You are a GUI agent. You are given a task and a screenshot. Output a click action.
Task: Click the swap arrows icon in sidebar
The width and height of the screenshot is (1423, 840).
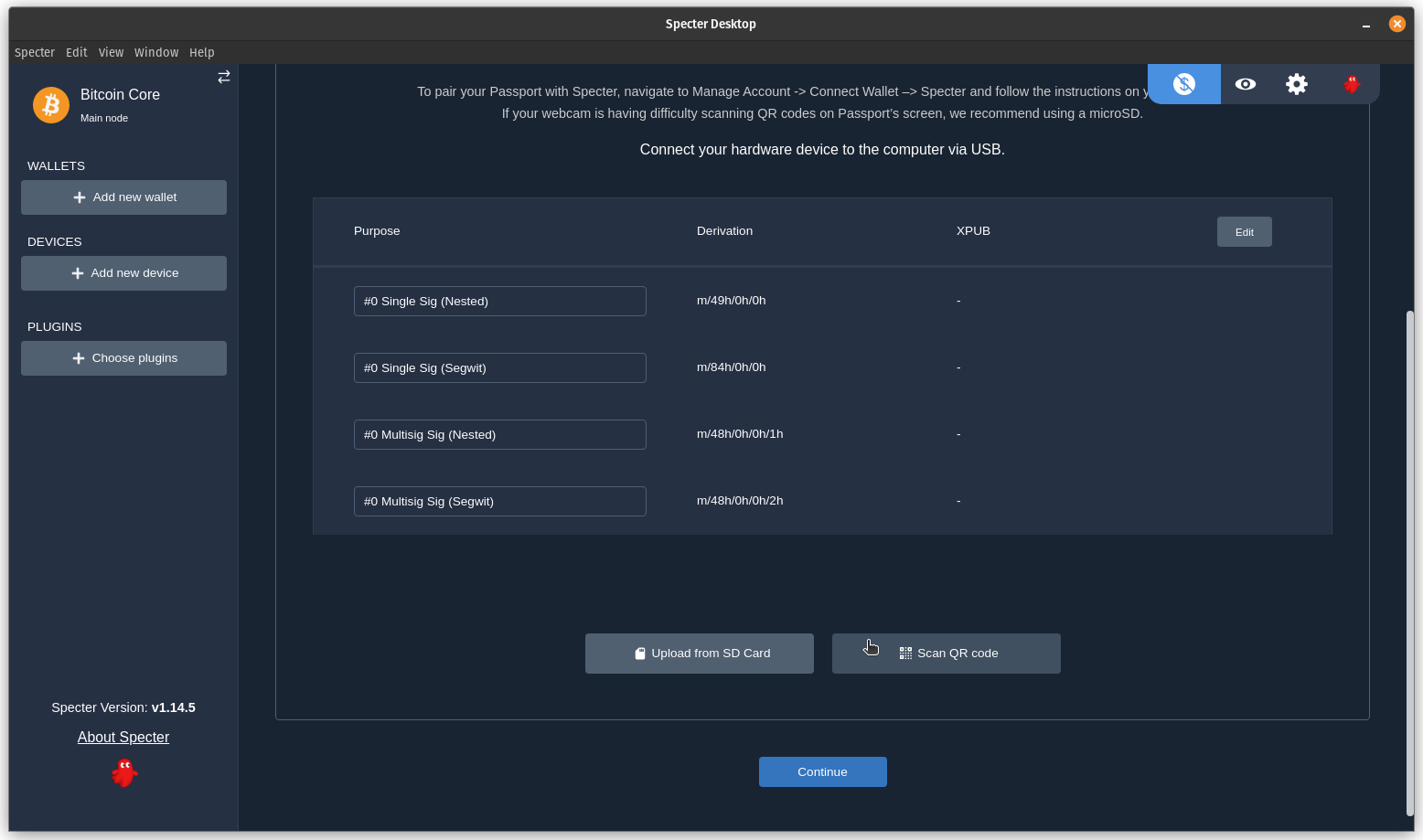(x=224, y=77)
